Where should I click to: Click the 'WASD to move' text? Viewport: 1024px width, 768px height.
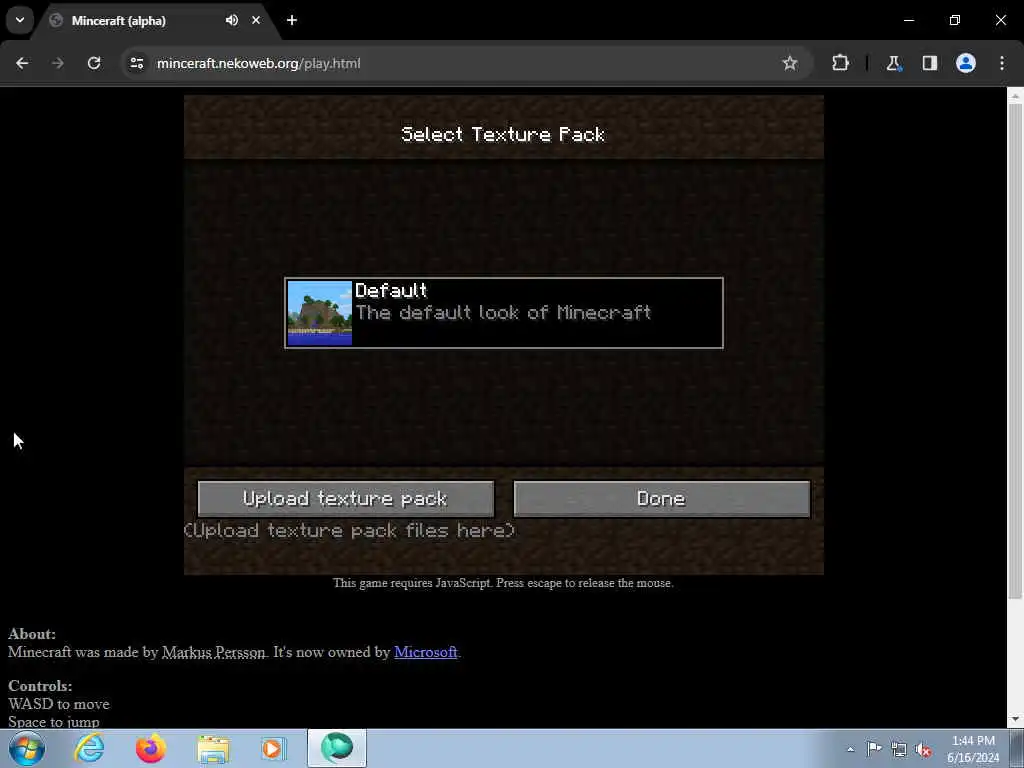(x=59, y=704)
